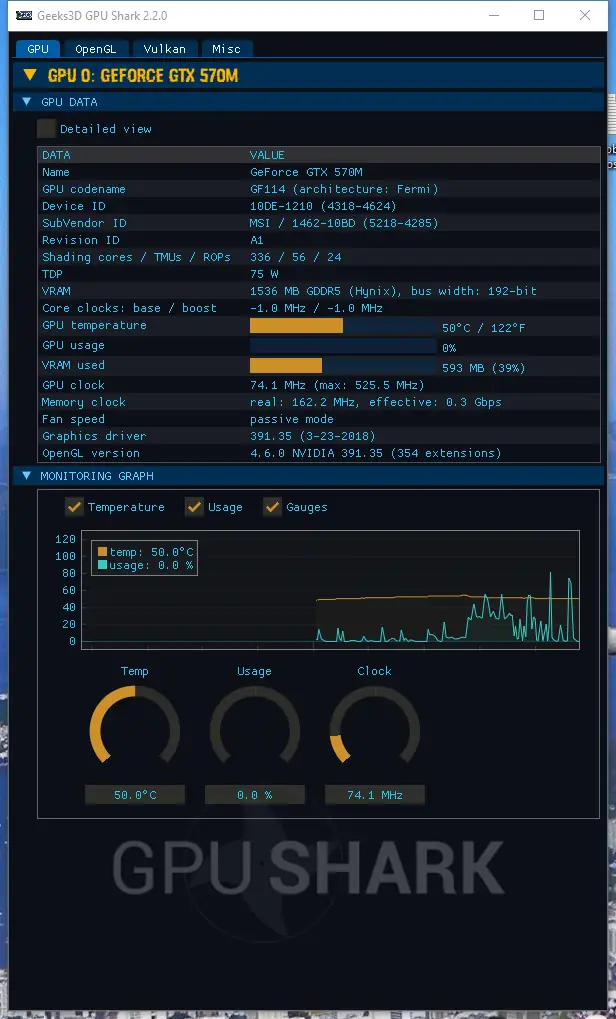Viewport: 616px width, 1019px height.
Task: Minimize the GPU Shark window
Action: [493, 16]
